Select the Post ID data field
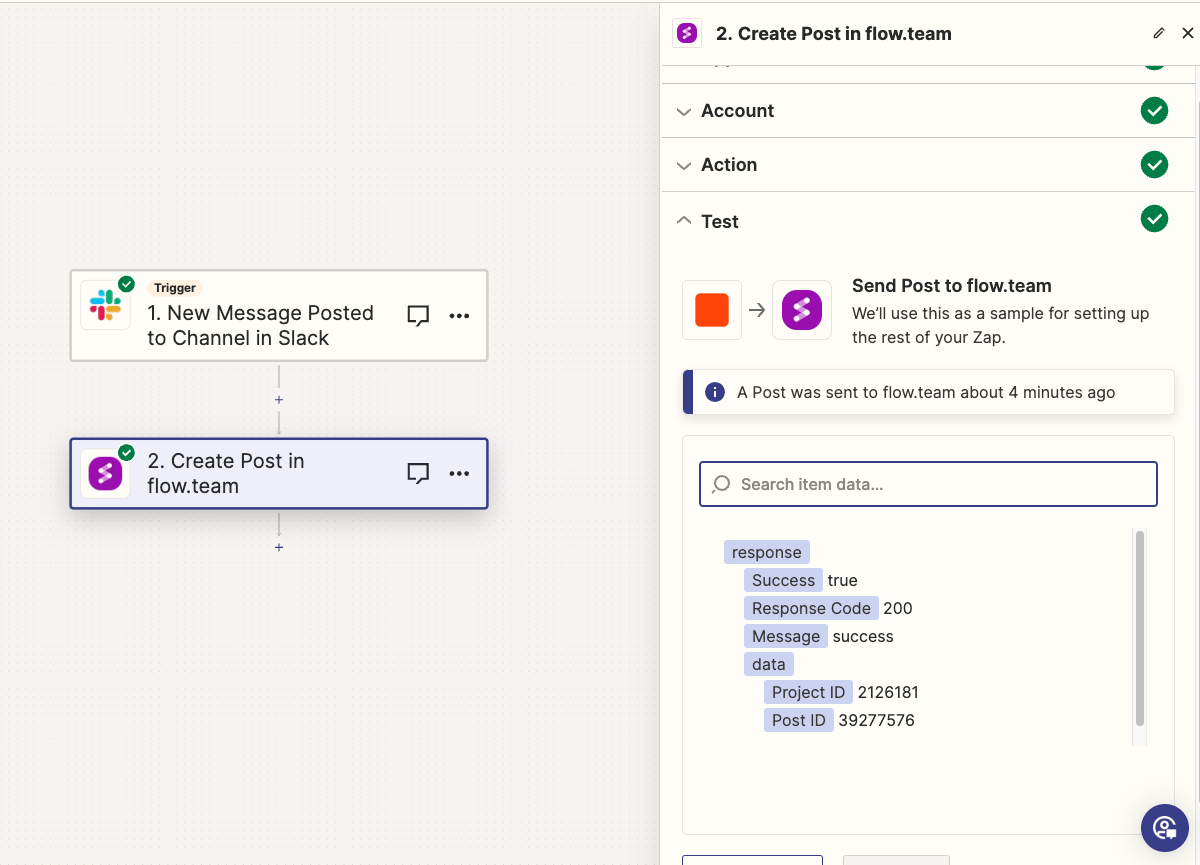Screen dimensions: 1200x865 coord(798,720)
